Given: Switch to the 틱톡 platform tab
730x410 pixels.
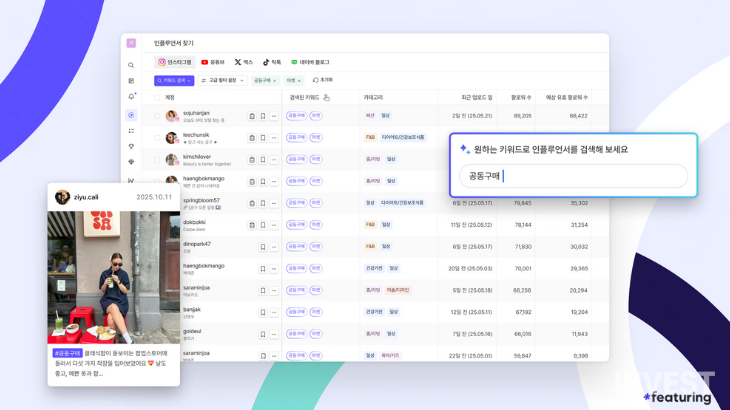Looking at the screenshot, I should pyautogui.click(x=272, y=62).
